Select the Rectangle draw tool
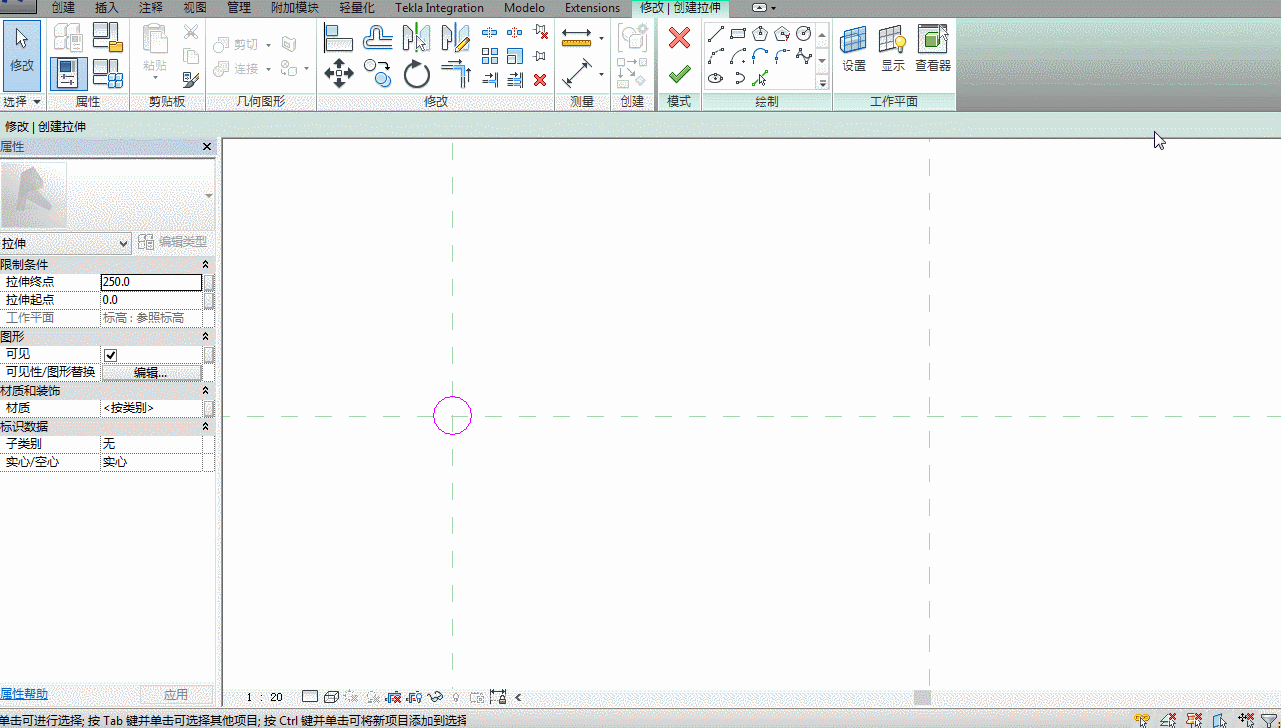Image resolution: width=1281 pixels, height=728 pixels. coord(738,33)
